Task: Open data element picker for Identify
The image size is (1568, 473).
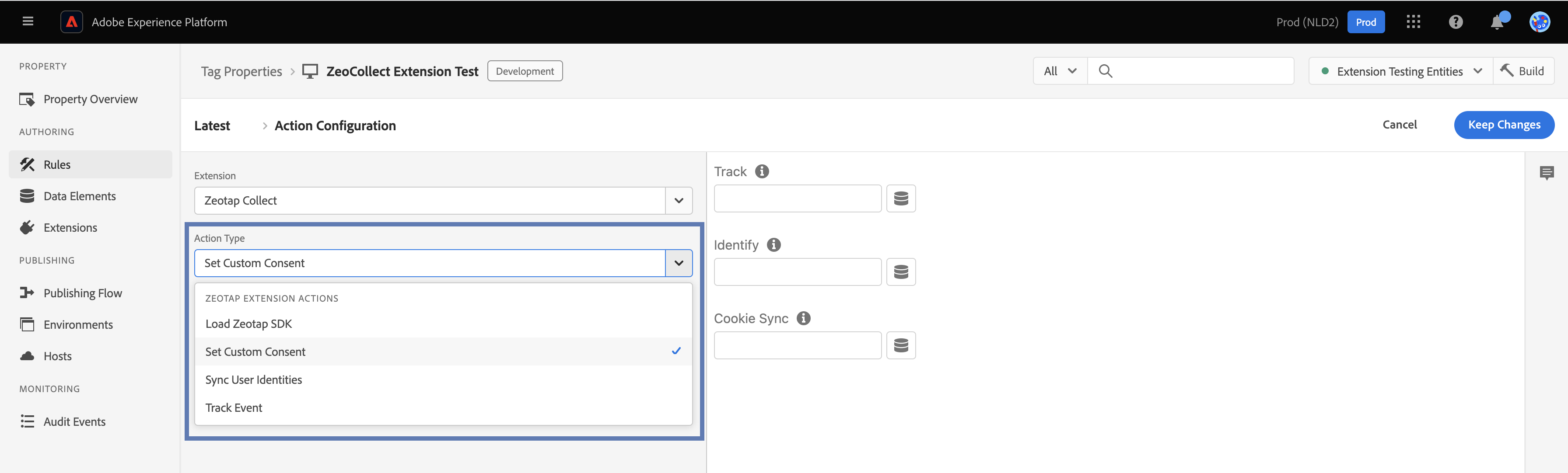Action: coord(901,272)
